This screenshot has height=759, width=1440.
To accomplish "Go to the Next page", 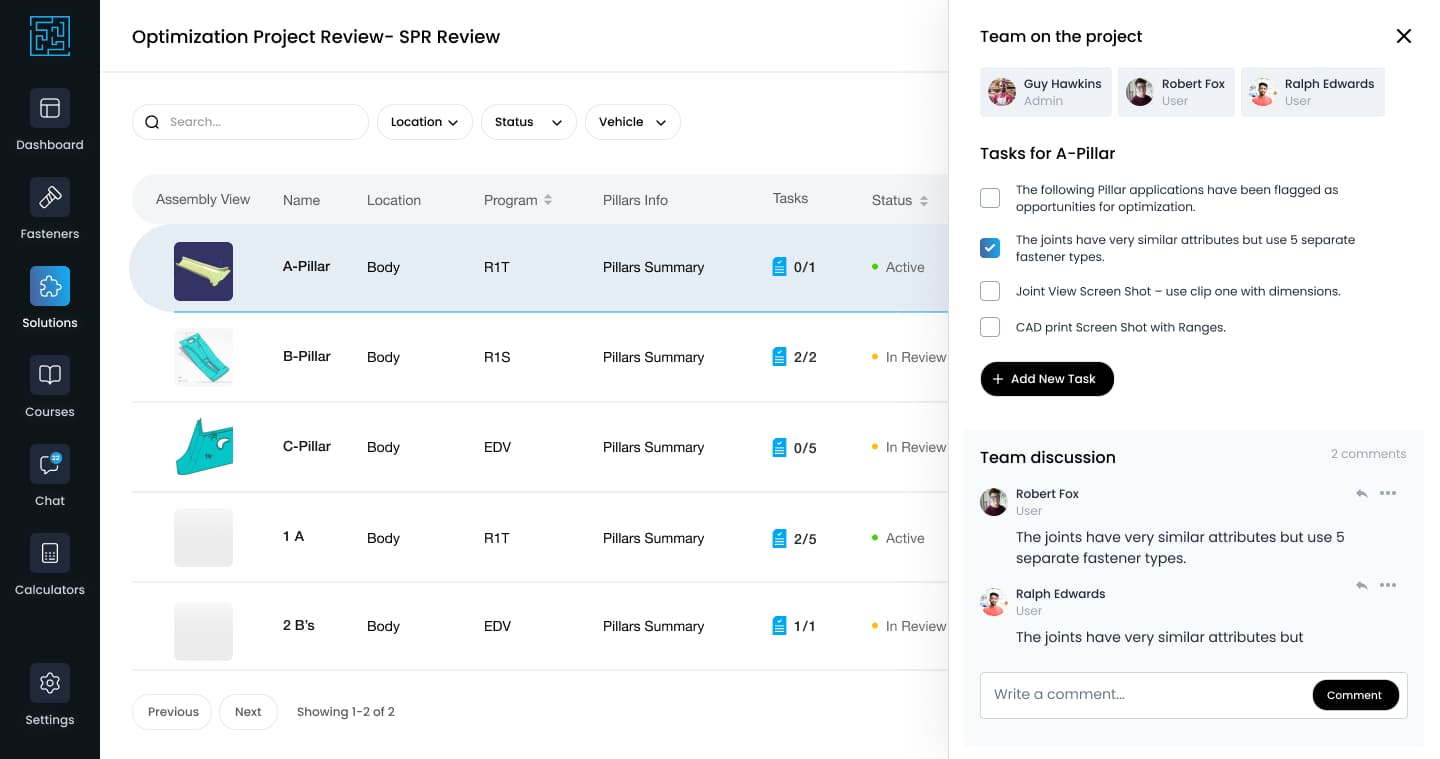I will tap(248, 712).
